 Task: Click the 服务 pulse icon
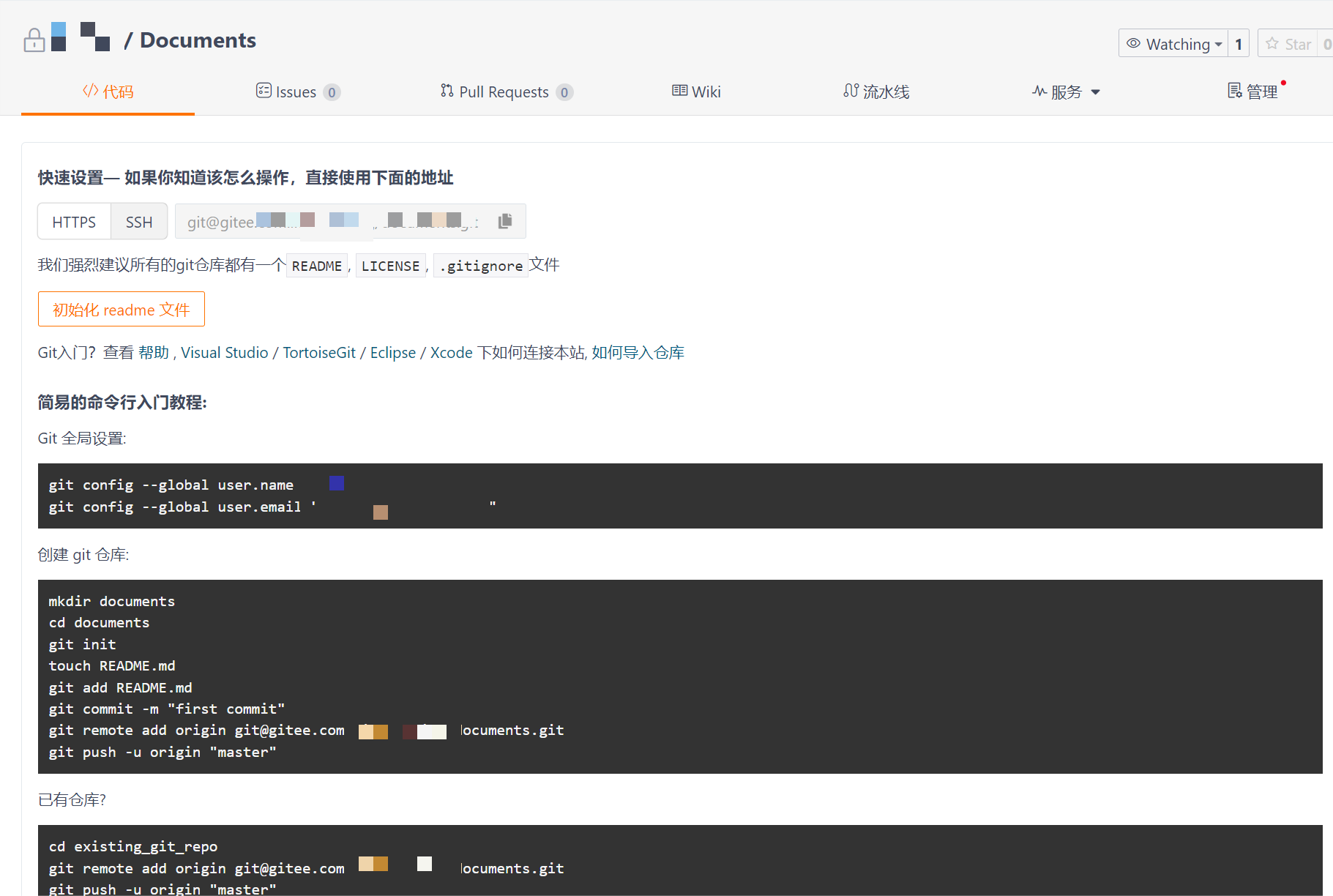pyautogui.click(x=1039, y=92)
